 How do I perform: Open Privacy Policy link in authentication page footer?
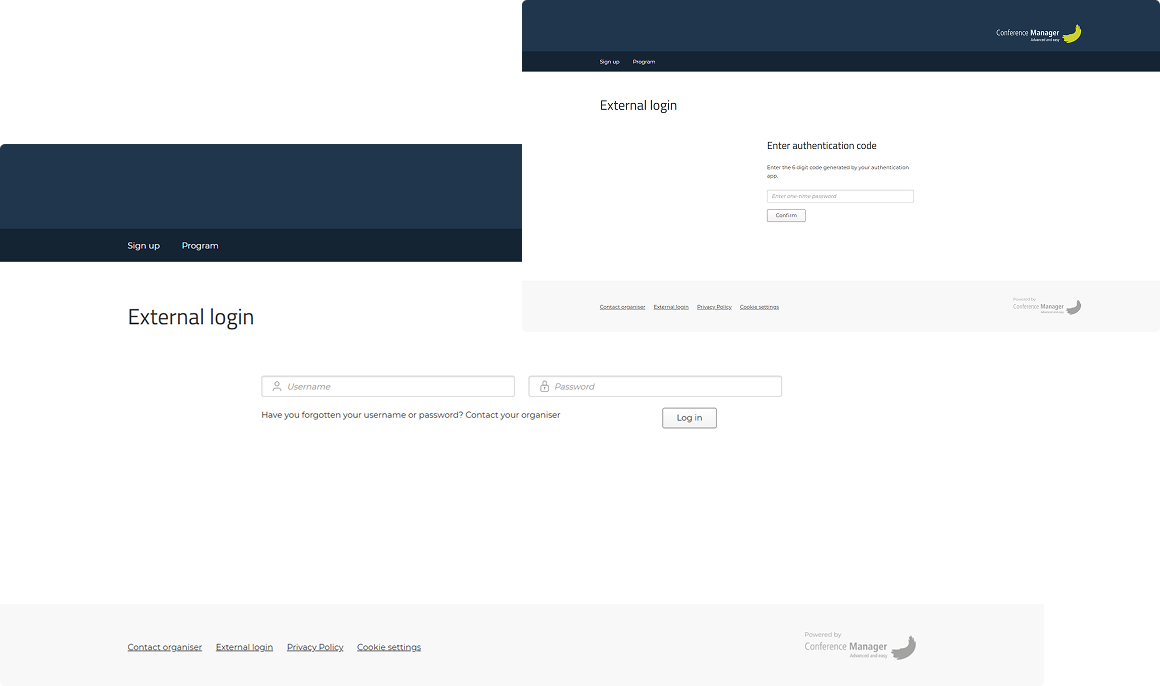pos(714,306)
